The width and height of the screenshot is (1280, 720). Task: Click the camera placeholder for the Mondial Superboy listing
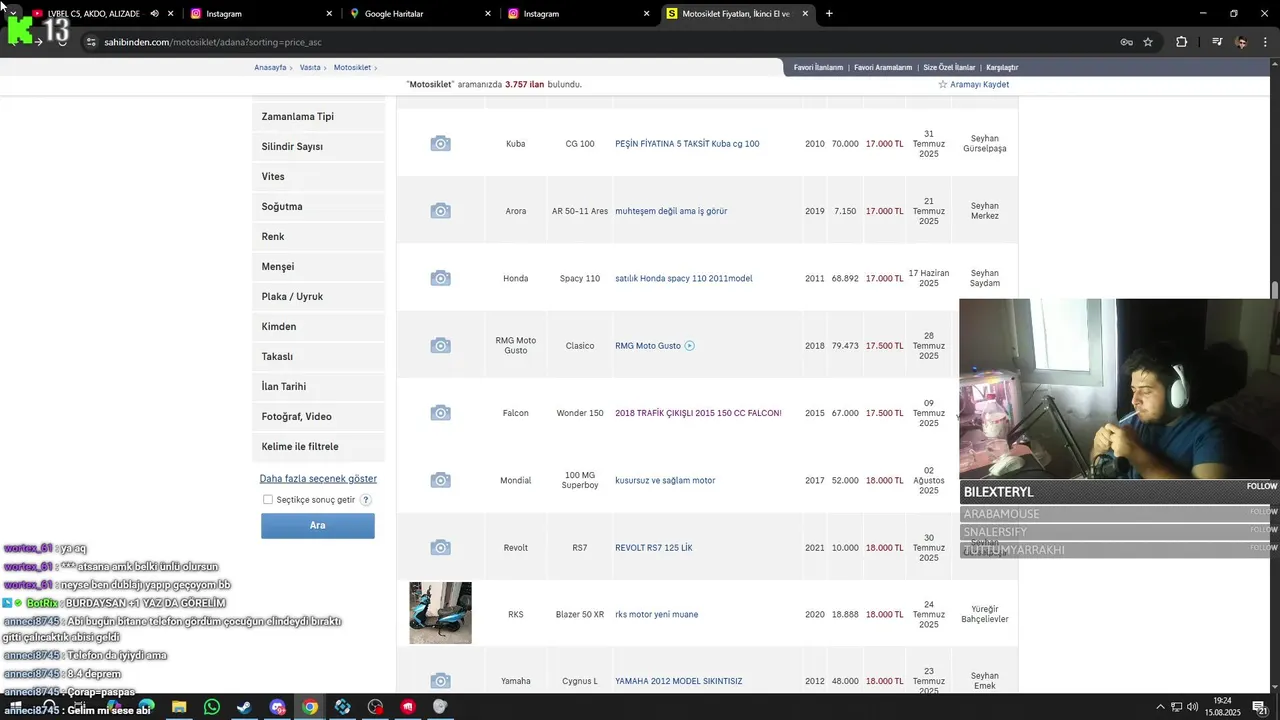click(440, 480)
